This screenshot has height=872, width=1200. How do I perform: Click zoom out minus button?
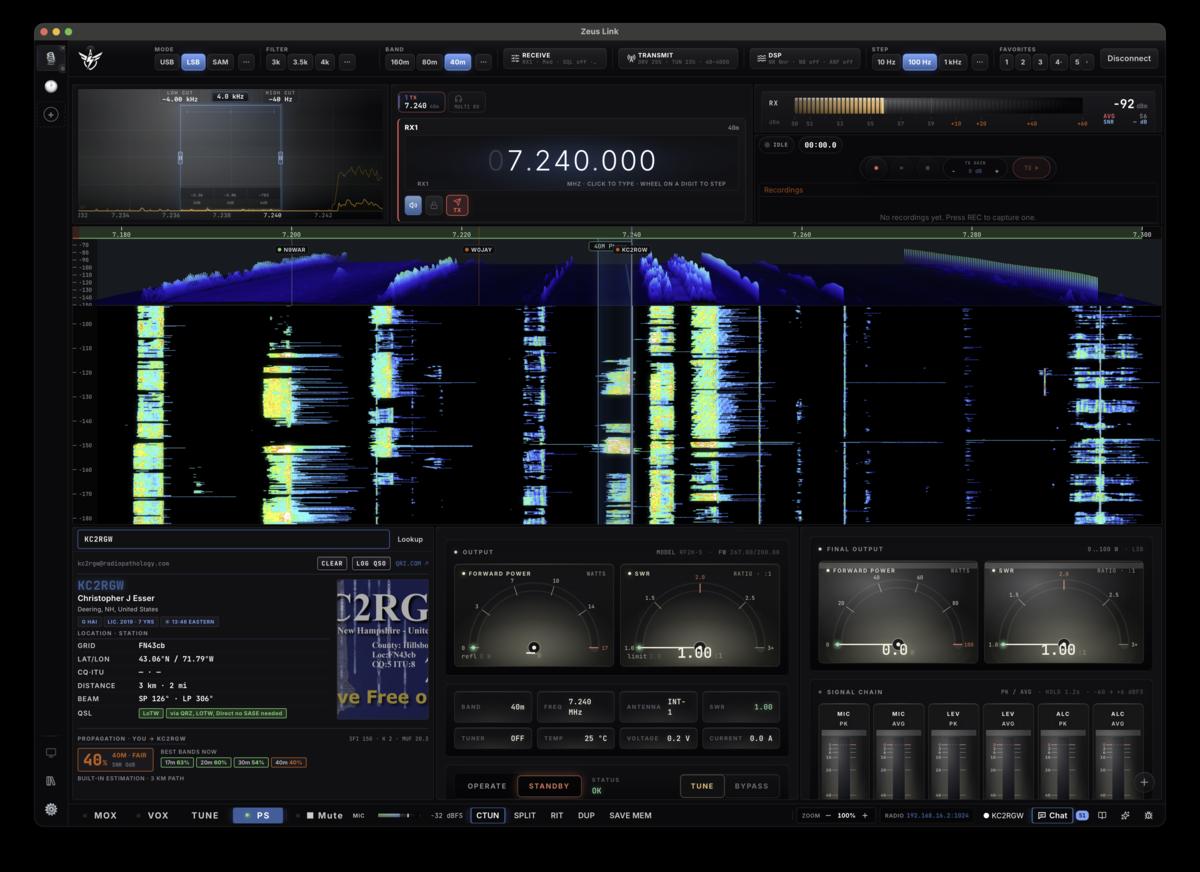(x=828, y=815)
